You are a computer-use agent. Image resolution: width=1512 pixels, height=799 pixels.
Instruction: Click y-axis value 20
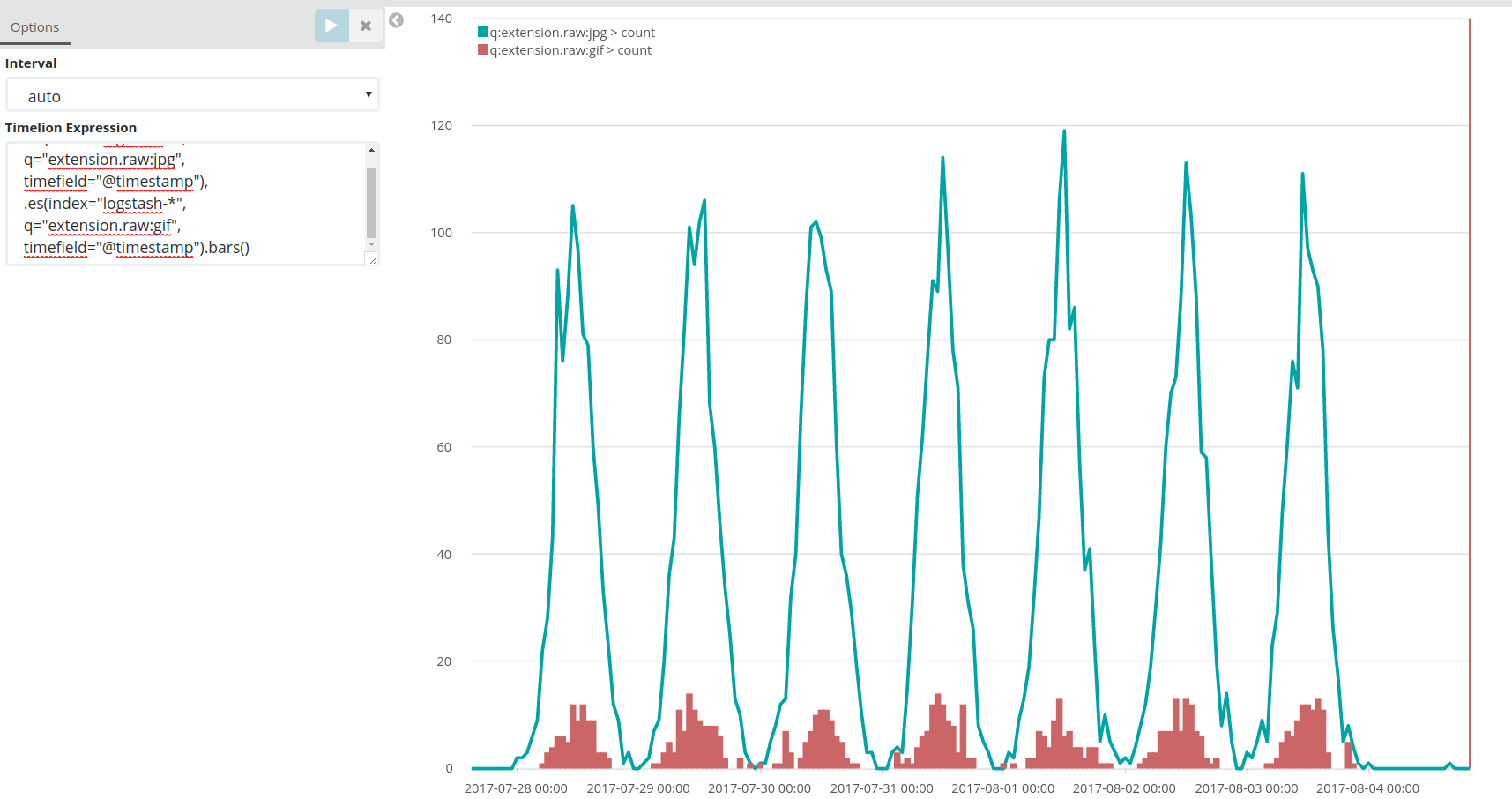point(444,661)
